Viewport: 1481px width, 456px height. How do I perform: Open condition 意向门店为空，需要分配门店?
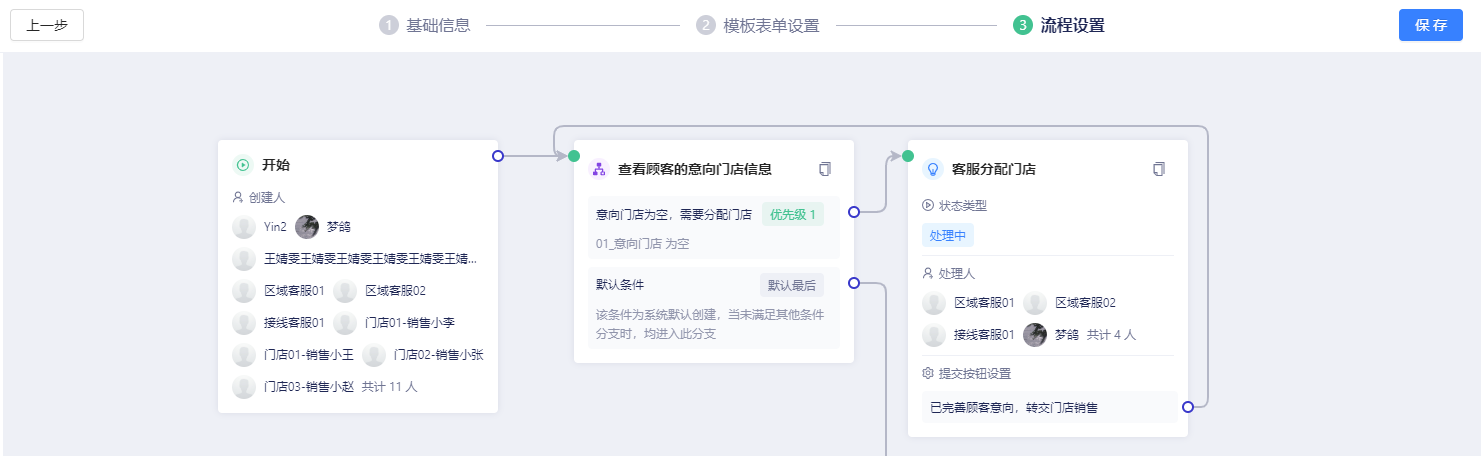[x=674, y=214]
